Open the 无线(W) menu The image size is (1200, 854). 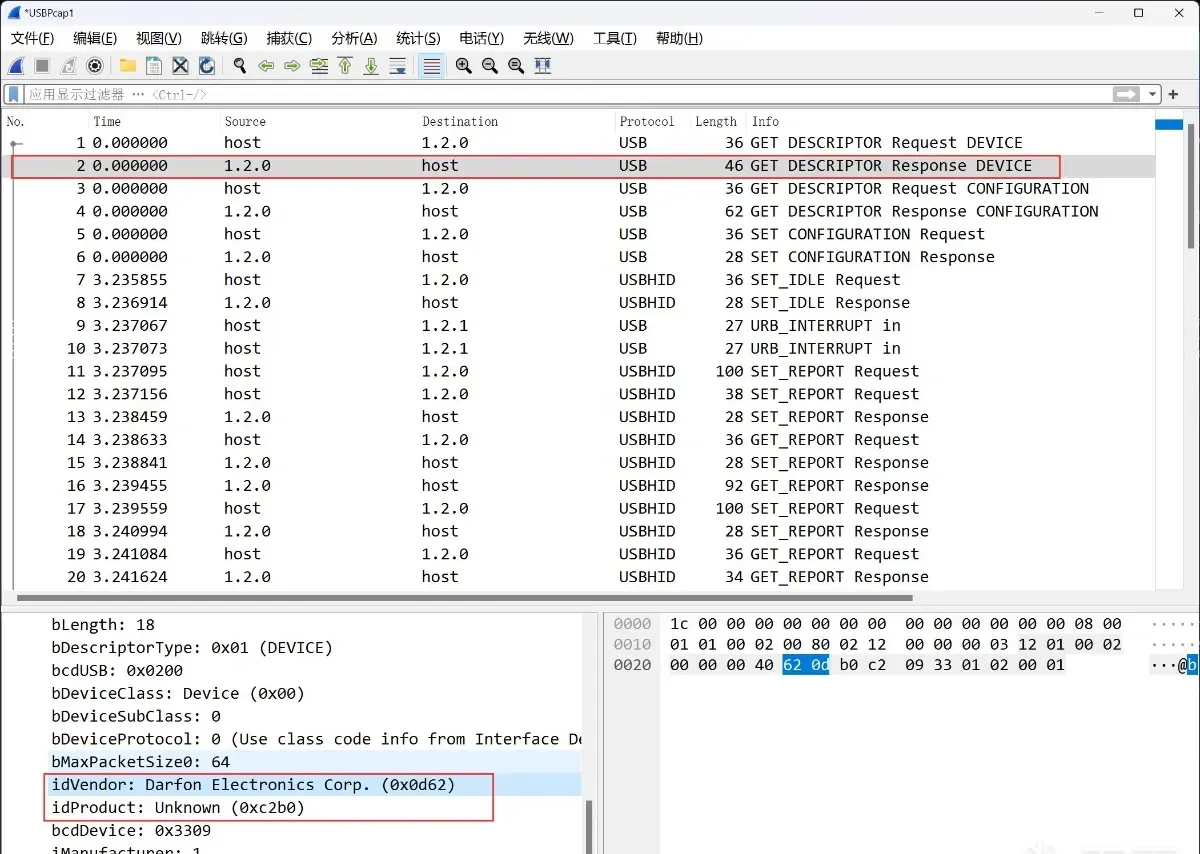pyautogui.click(x=549, y=38)
